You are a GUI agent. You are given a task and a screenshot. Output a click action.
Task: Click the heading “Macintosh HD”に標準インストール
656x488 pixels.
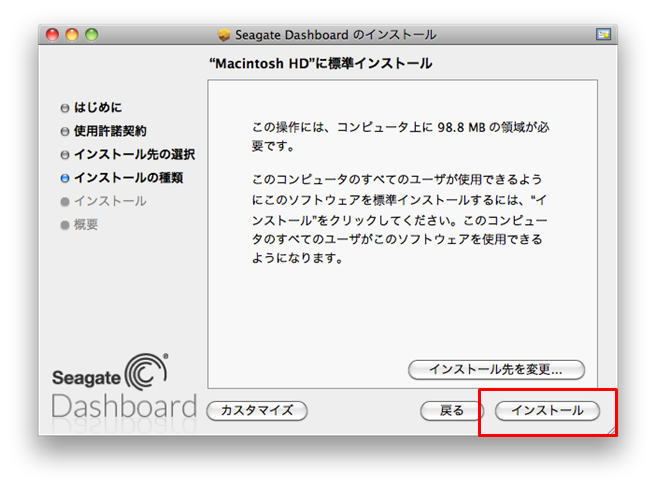[320, 64]
